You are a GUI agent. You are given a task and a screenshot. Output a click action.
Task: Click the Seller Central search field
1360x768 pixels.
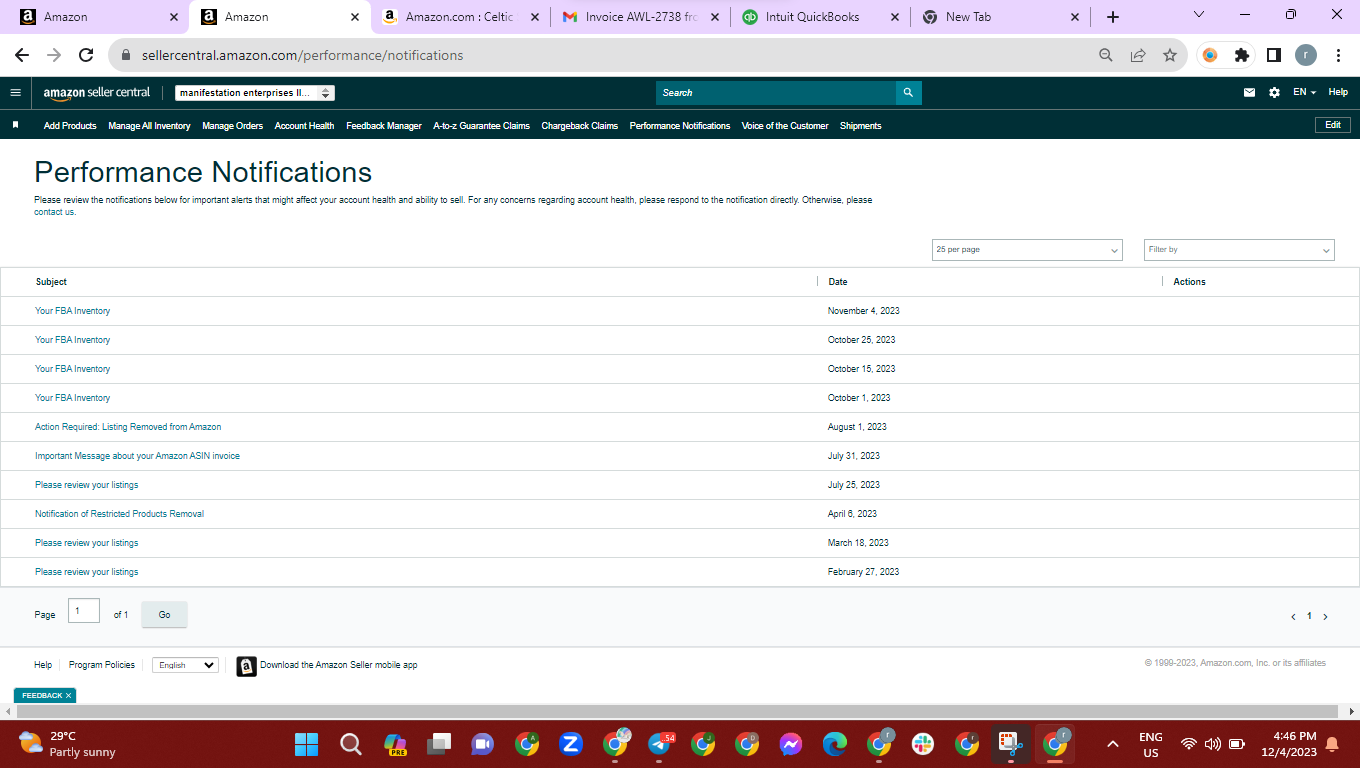tap(776, 93)
